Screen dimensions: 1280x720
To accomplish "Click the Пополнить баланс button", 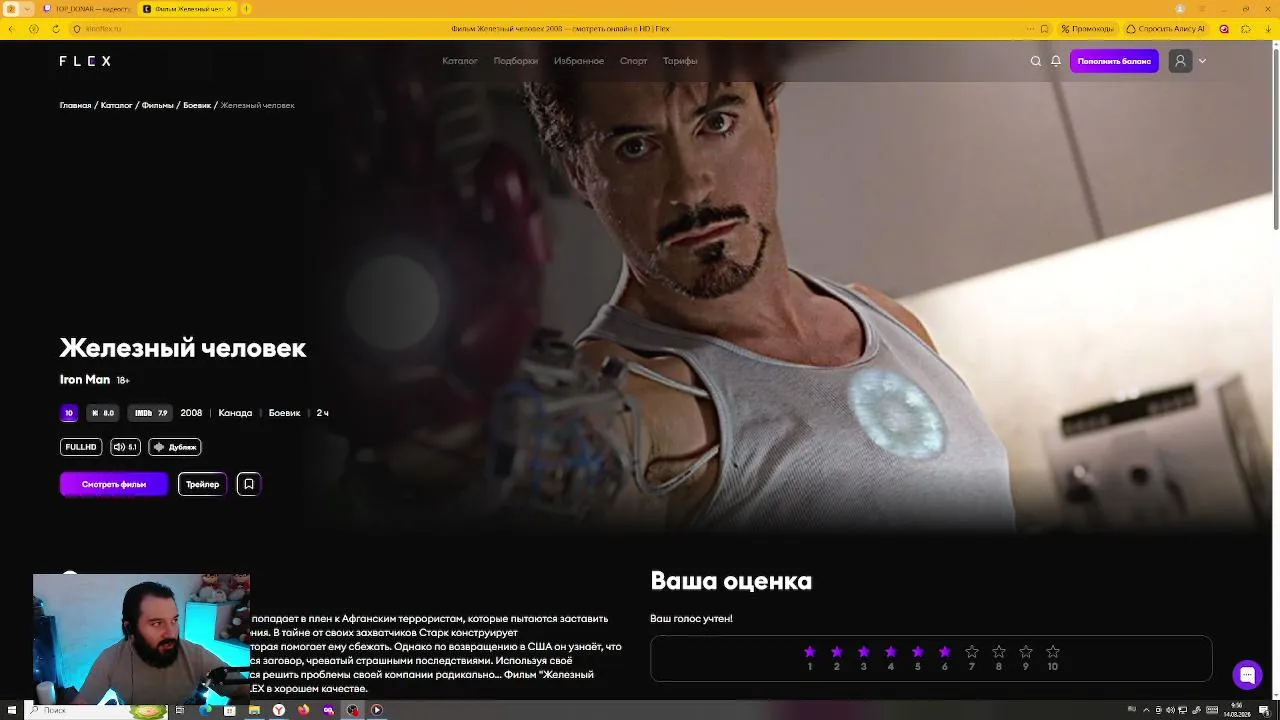I will (1114, 61).
